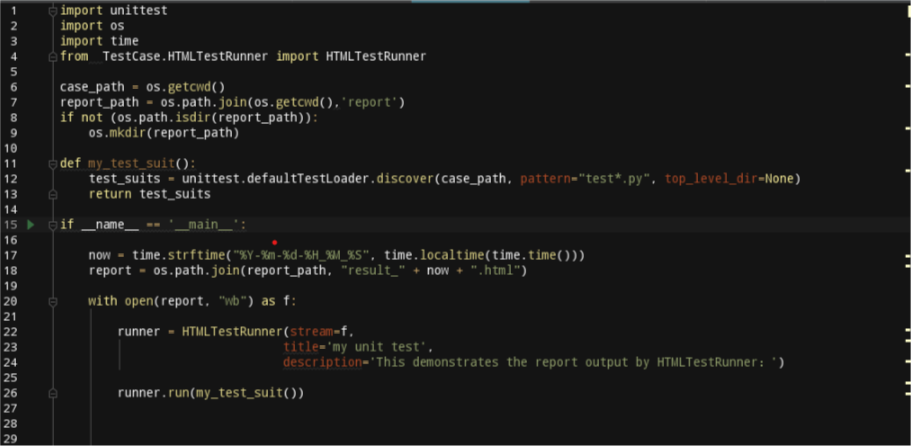Click the "%Y-%m-%d-%H_%M_%S" format string
This screenshot has height=446, width=911.
click(x=300, y=255)
